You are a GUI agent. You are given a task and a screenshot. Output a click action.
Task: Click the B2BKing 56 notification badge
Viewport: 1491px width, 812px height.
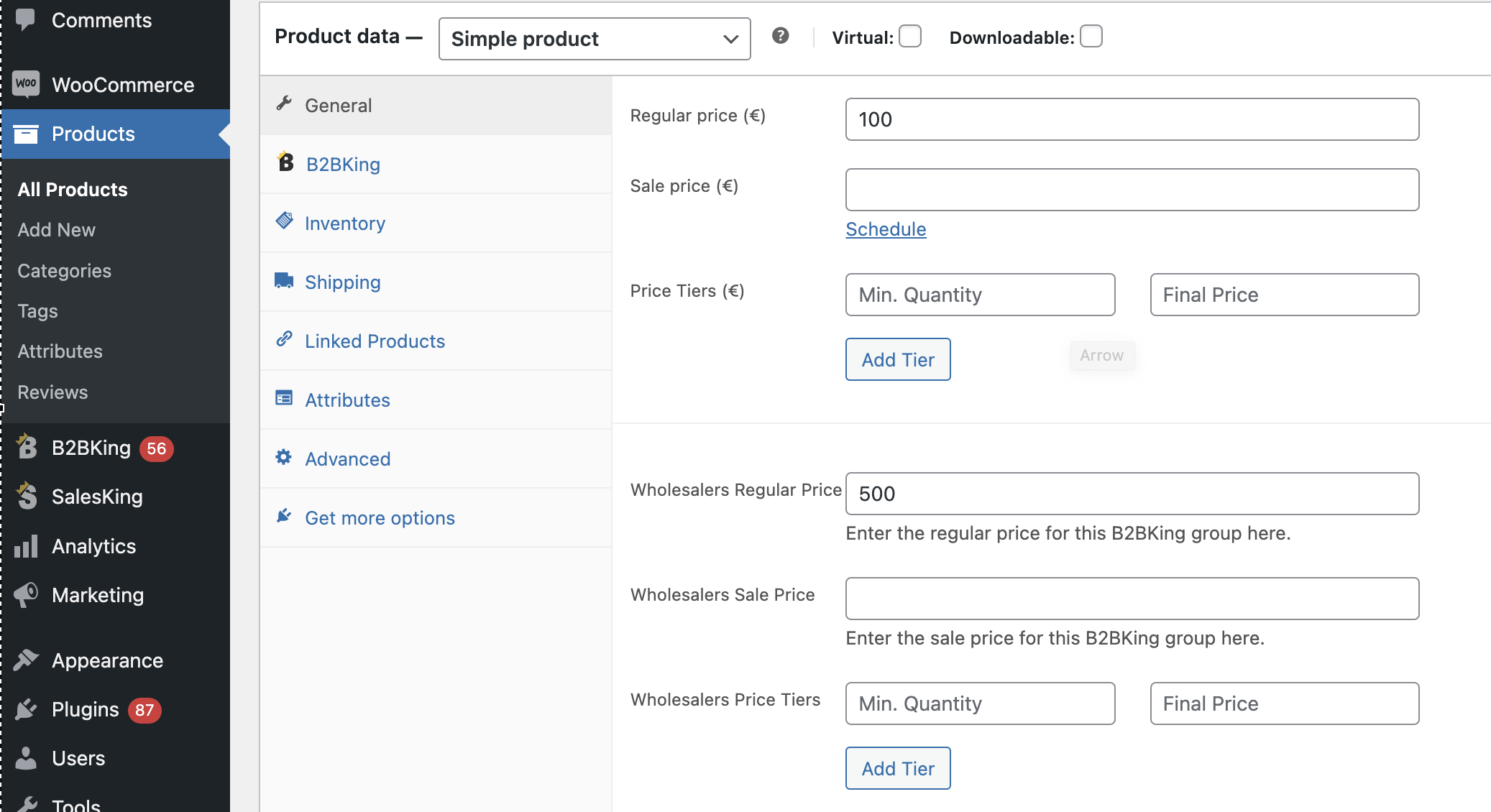point(157,448)
